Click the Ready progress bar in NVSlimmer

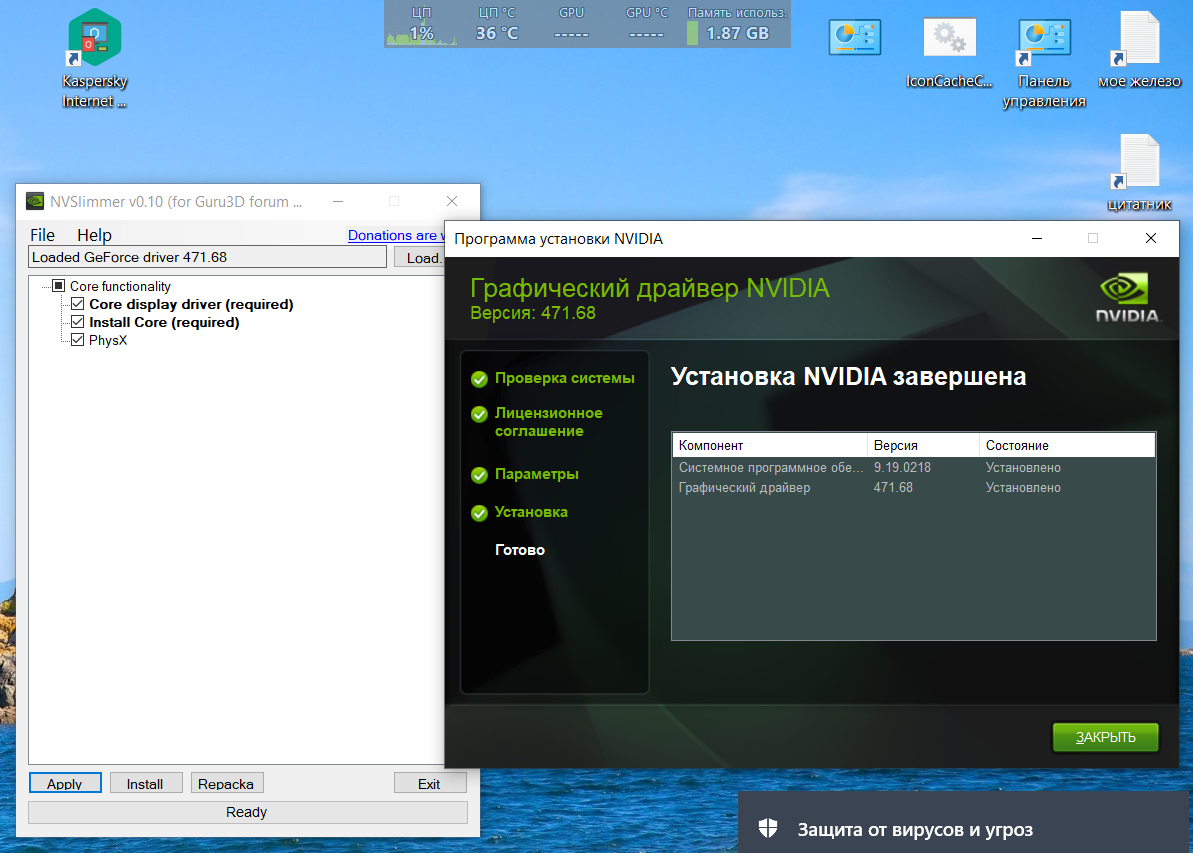pyautogui.click(x=247, y=812)
